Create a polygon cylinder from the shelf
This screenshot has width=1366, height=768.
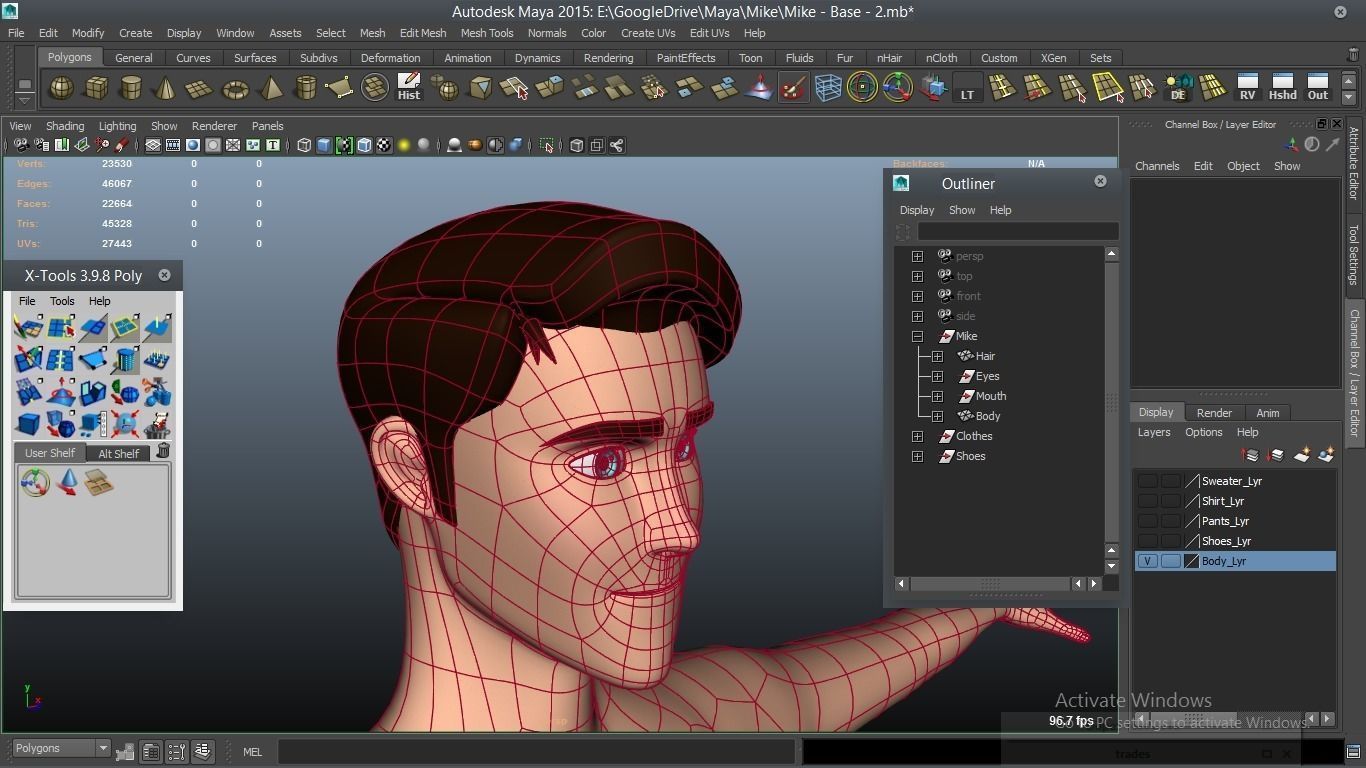tap(131, 88)
